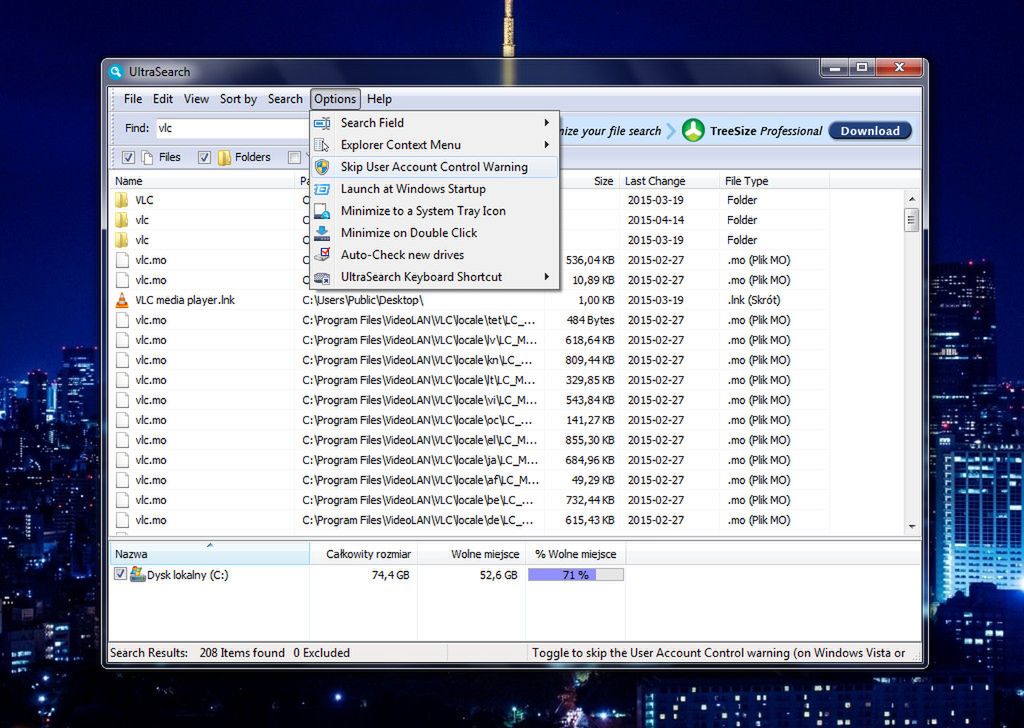Click the VLC cone icon of VLC media player.lnk
This screenshot has width=1024, height=728.
click(122, 300)
